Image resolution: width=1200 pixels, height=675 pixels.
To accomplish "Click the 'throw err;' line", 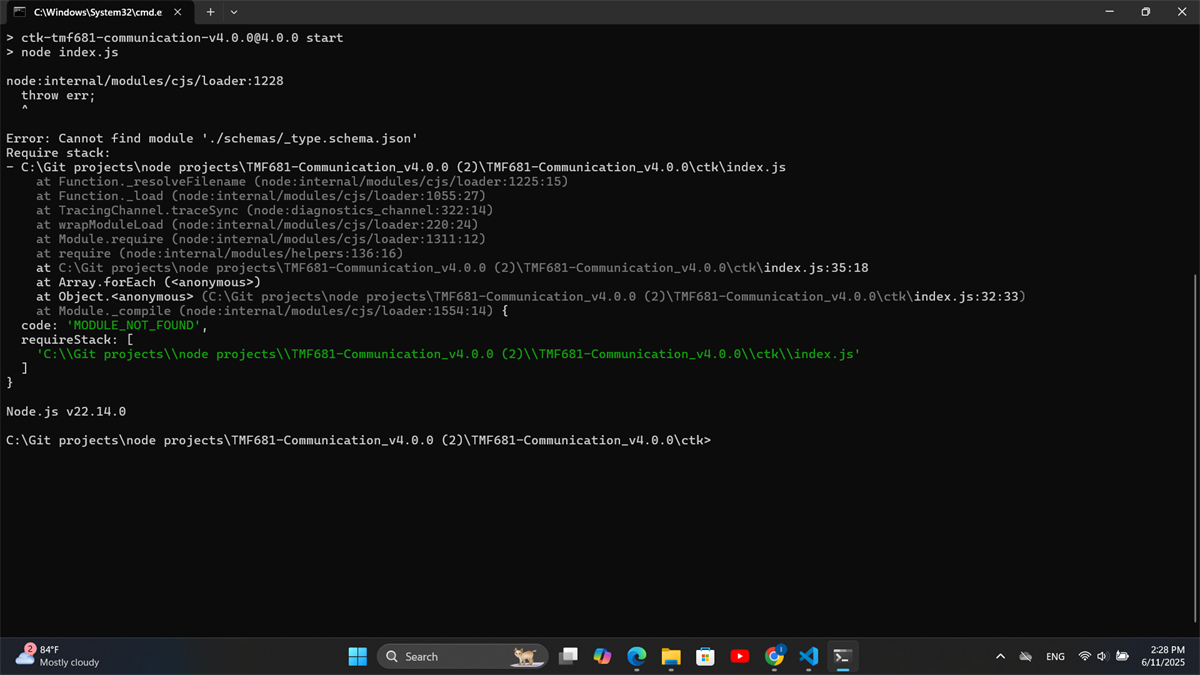I will click(x=58, y=95).
